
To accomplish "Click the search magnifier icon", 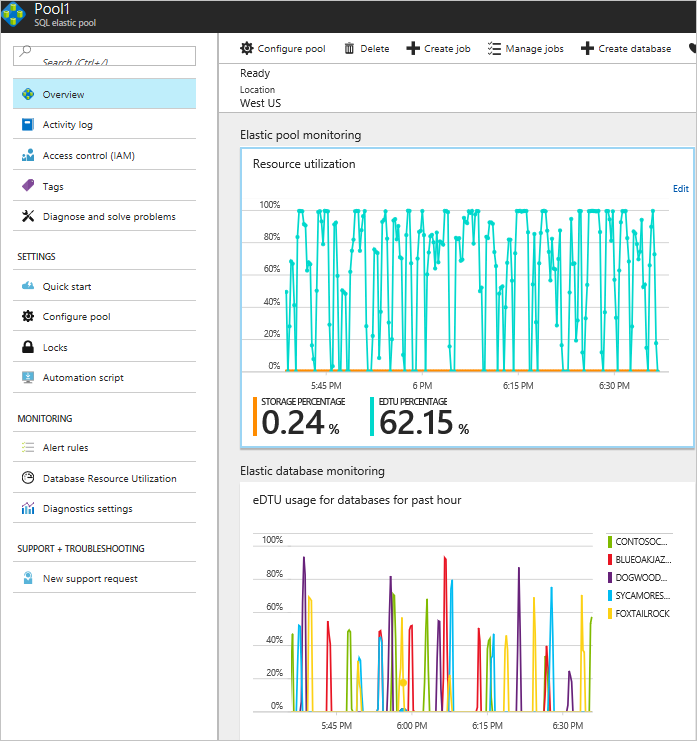I will [x=26, y=51].
